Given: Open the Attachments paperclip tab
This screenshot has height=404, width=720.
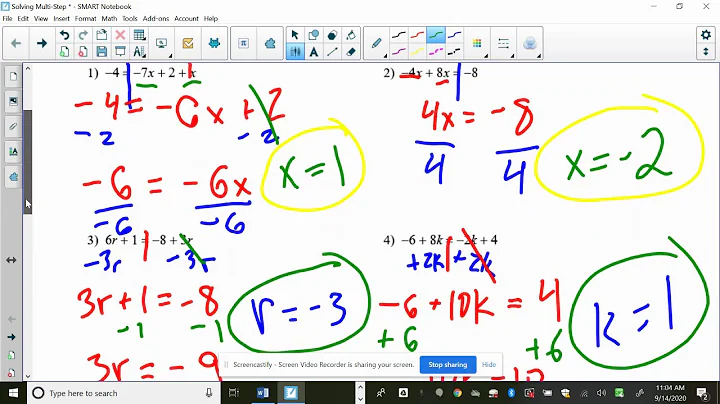Looking at the screenshot, I should (x=13, y=126).
